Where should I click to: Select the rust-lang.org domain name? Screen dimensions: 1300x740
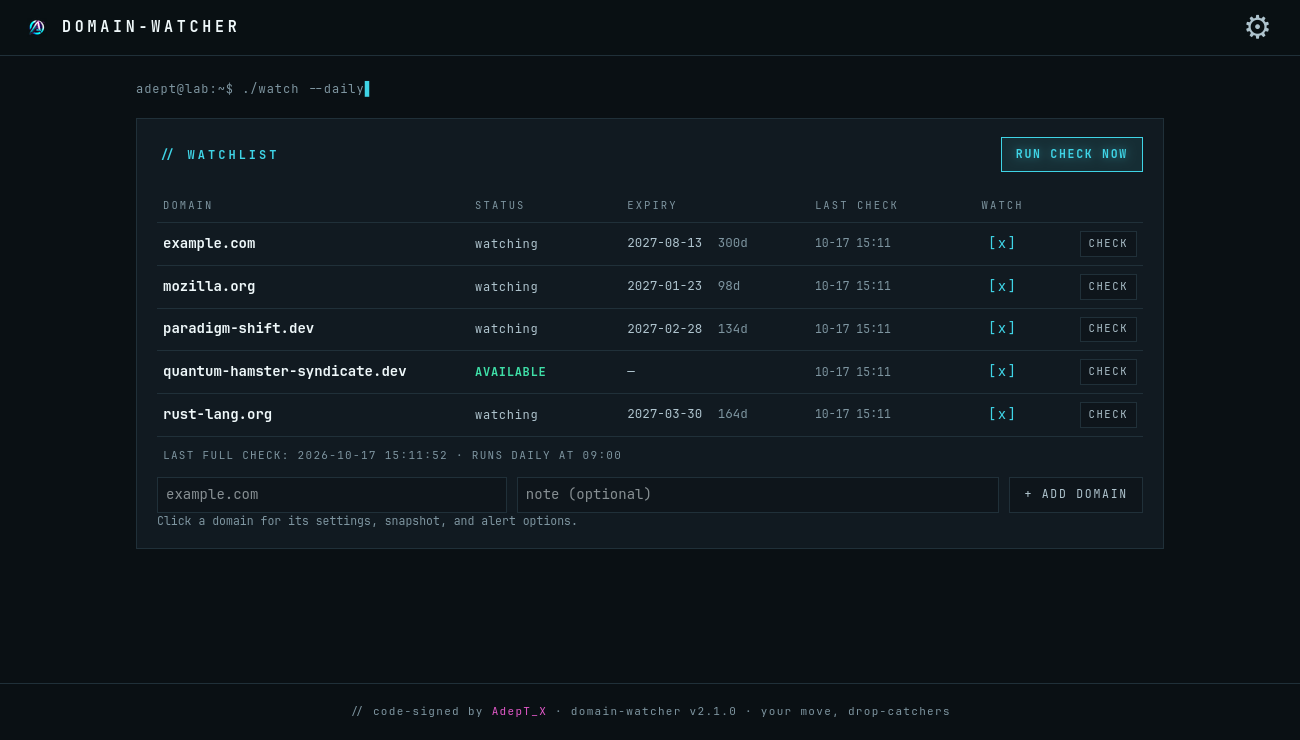pos(217,414)
